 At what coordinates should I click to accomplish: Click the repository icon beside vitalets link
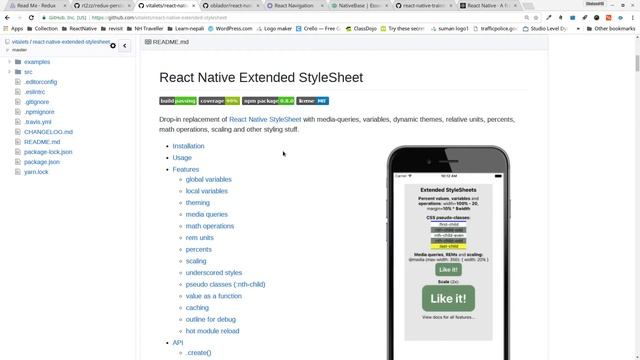(7, 42)
